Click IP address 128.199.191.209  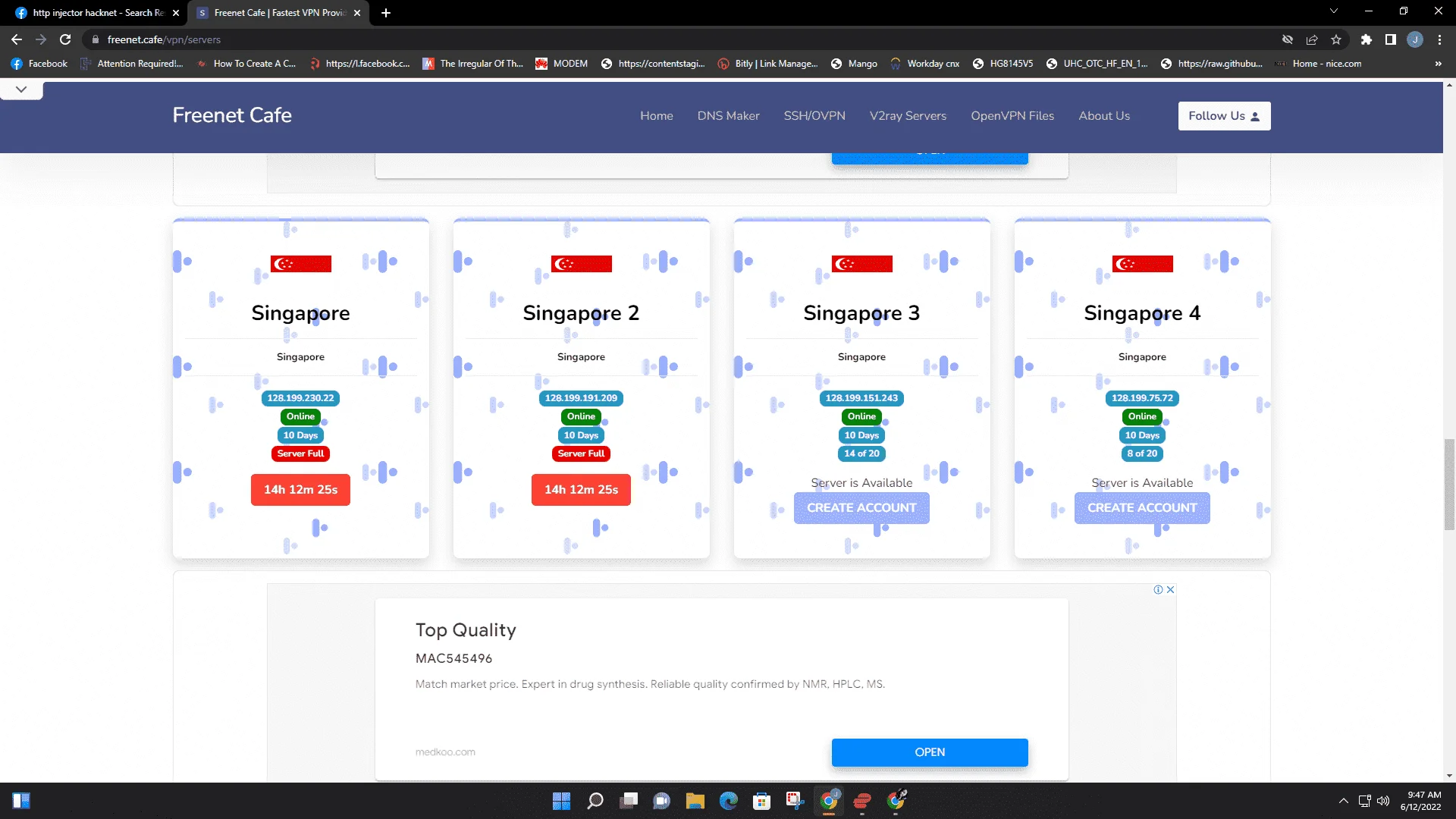582,398
